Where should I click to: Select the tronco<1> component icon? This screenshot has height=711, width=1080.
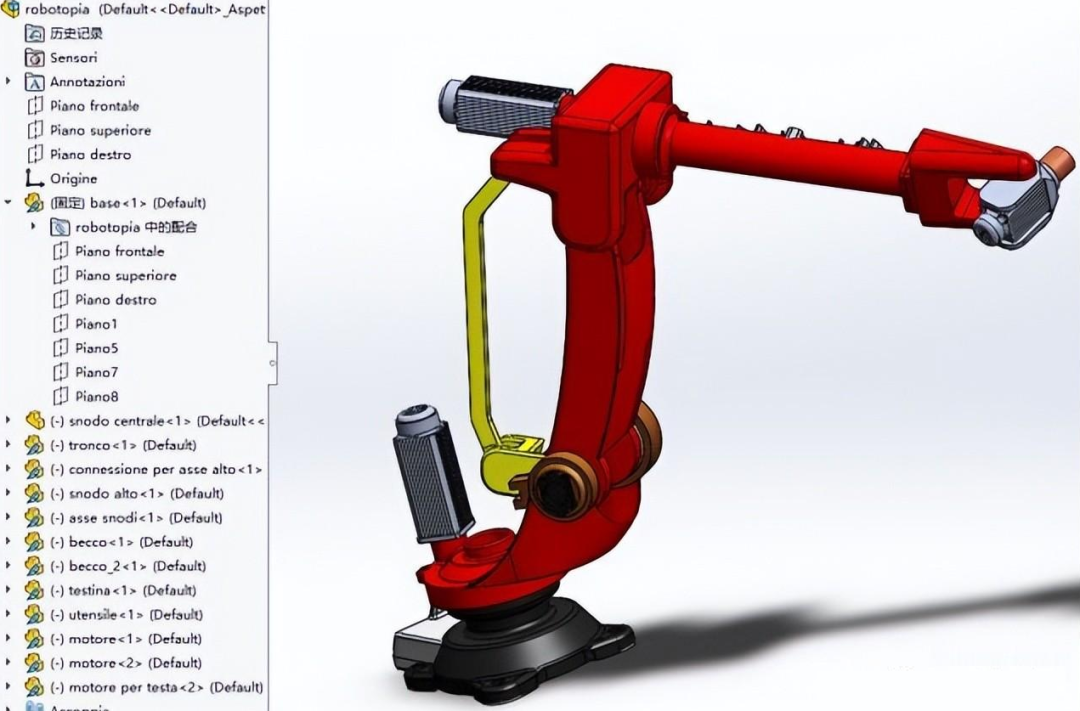(x=35, y=445)
